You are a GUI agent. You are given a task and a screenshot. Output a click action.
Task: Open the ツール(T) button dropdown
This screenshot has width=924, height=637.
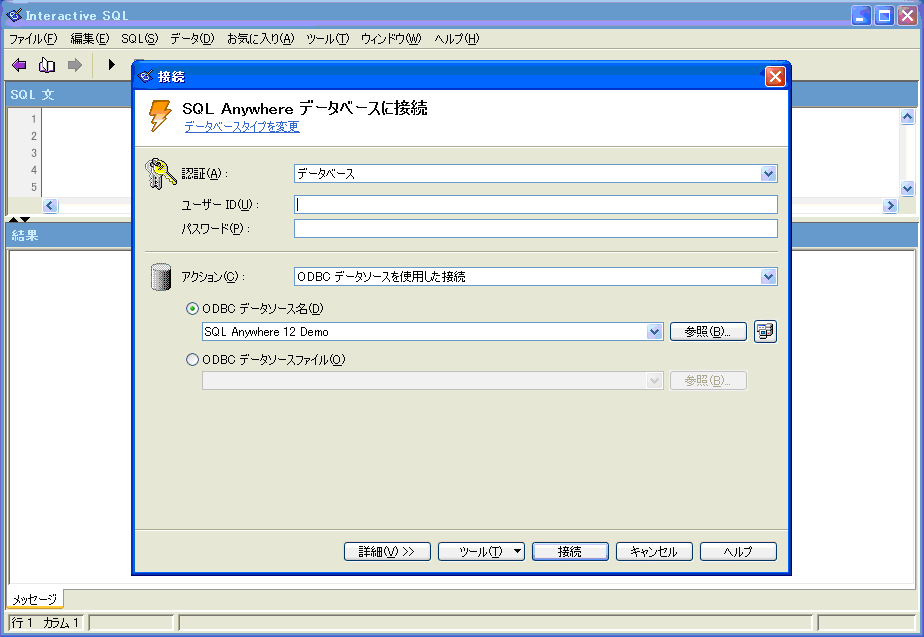(517, 551)
